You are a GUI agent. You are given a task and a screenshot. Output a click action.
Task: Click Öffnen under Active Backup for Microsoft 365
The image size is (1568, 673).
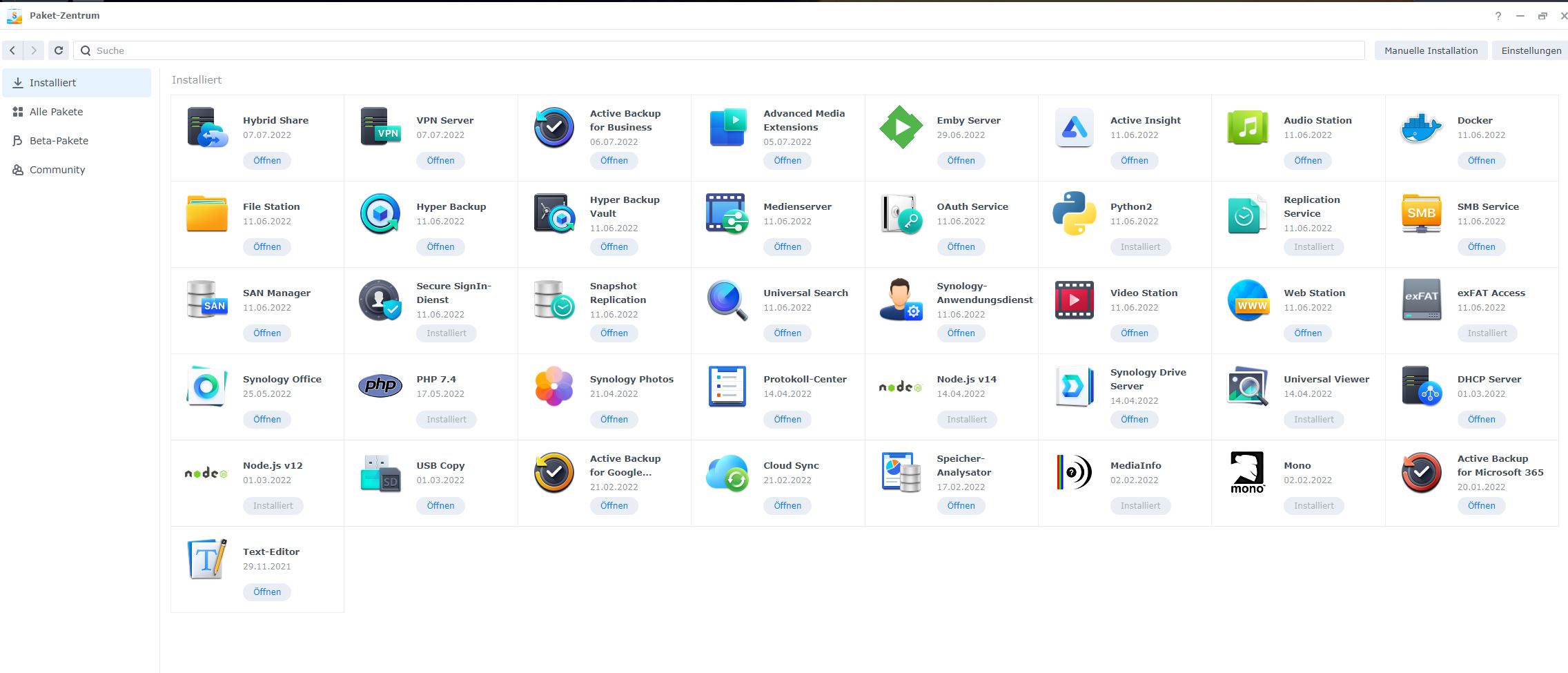pyautogui.click(x=1481, y=506)
